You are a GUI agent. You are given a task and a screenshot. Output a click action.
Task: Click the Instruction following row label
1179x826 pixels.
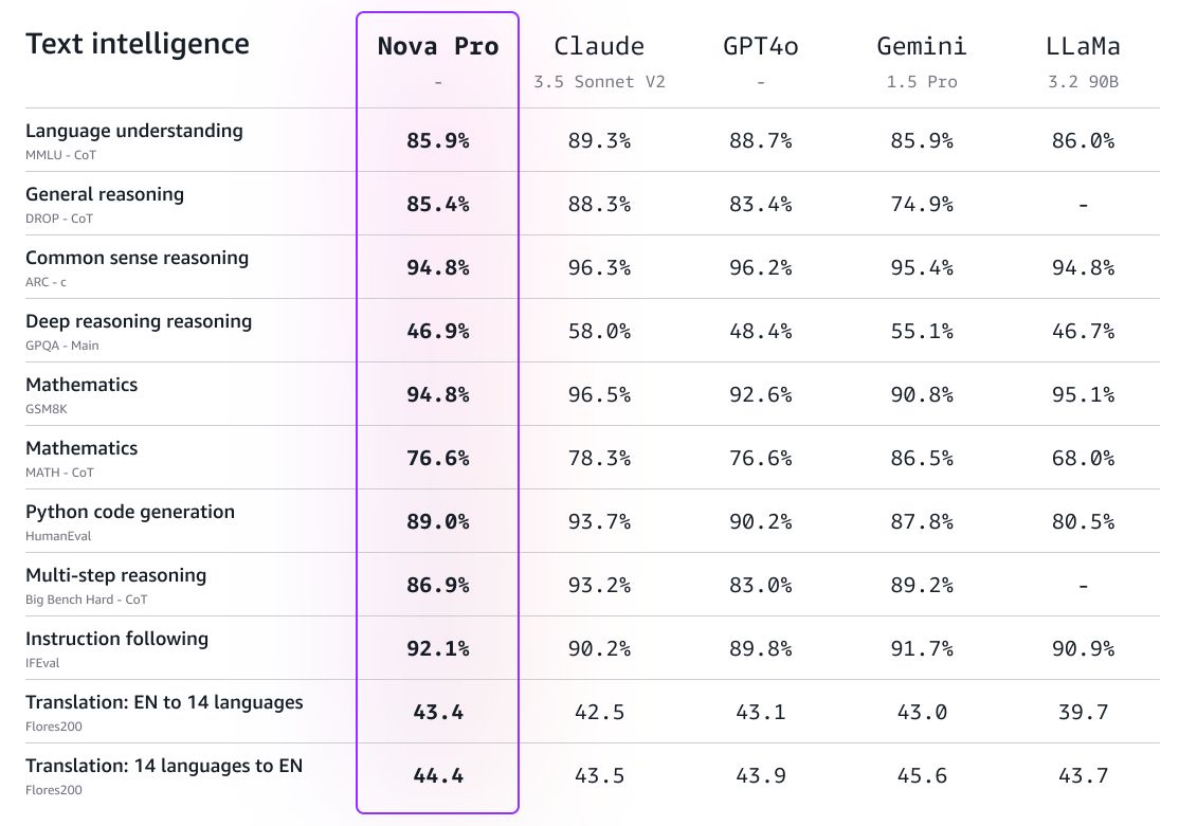[117, 638]
